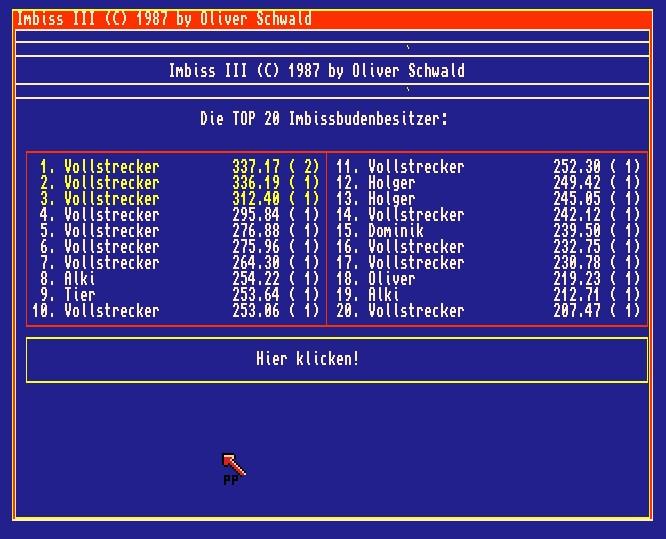Click score 337.17 of rank 1
The image size is (666, 539).
pos(256,166)
